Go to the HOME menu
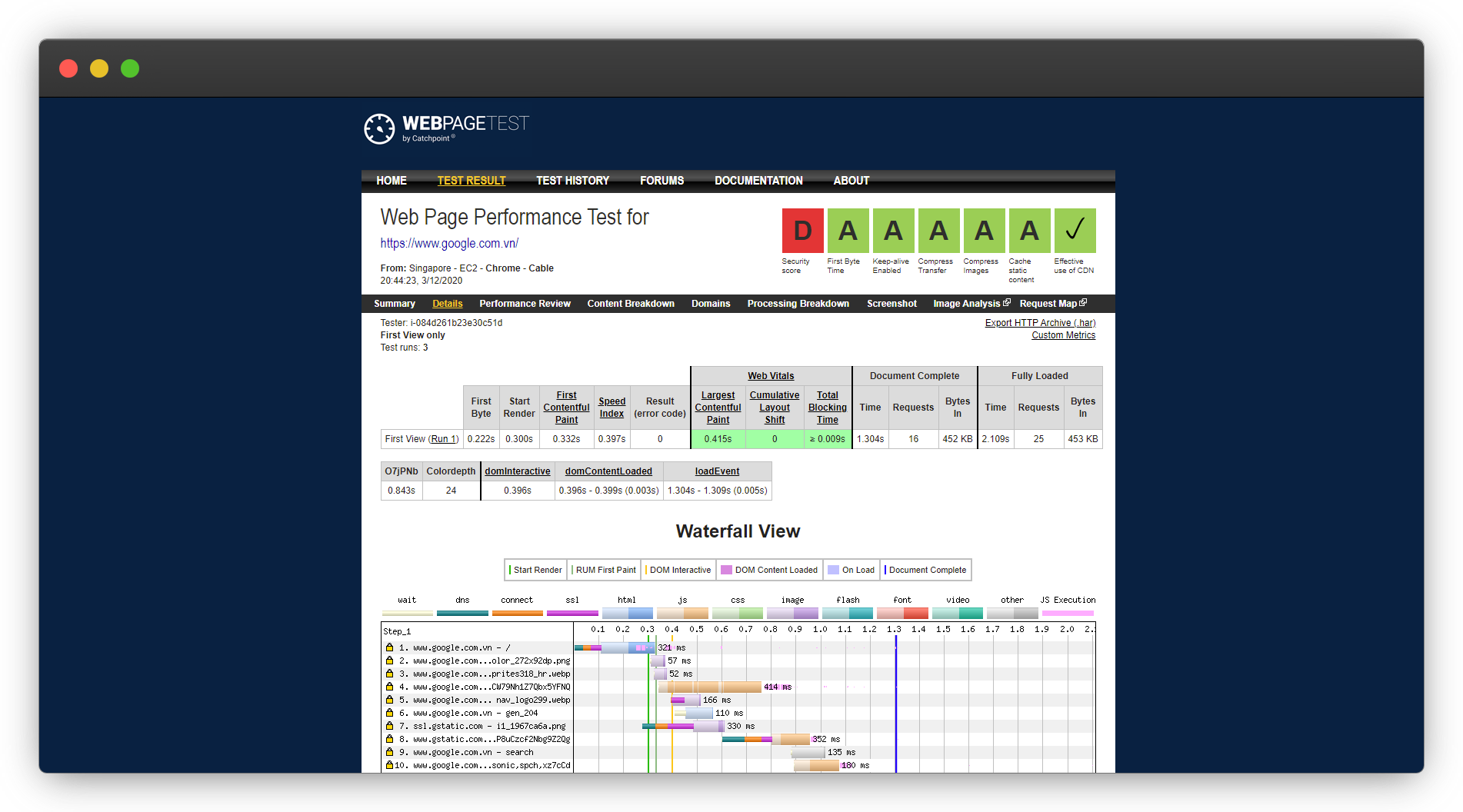The height and width of the screenshot is (812, 1463). (392, 181)
